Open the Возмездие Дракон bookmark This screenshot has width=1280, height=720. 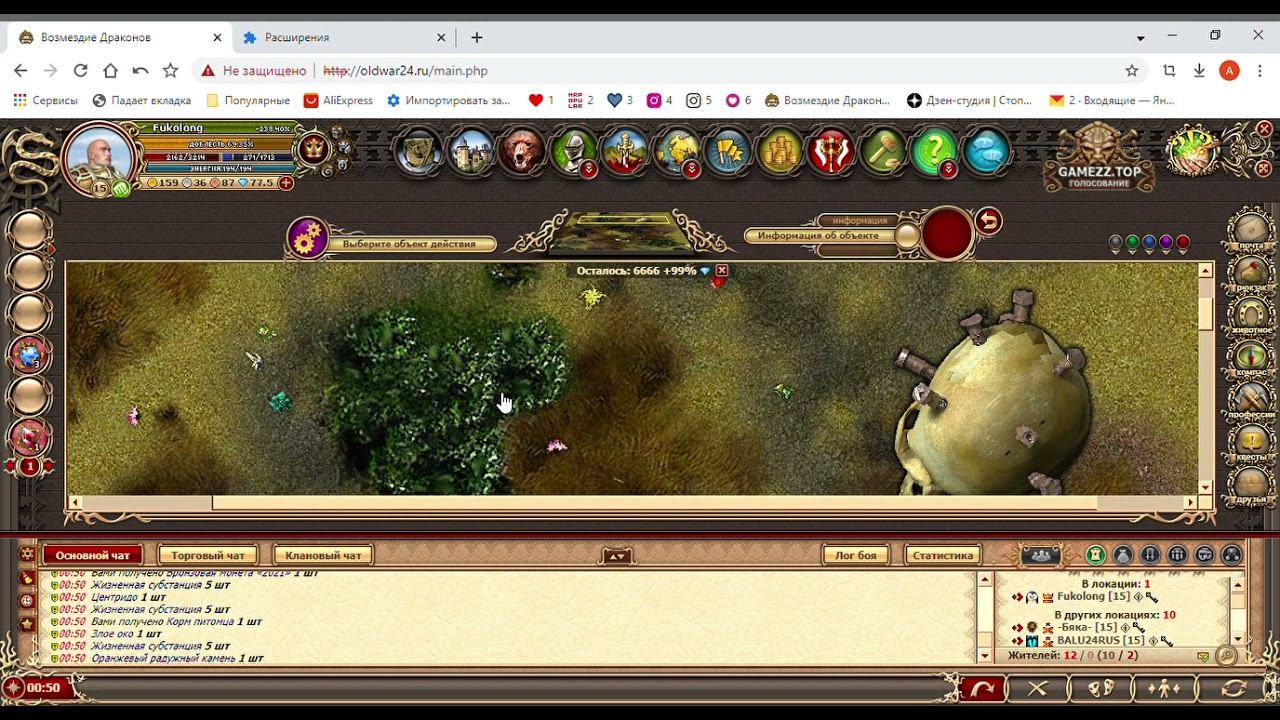tap(827, 100)
